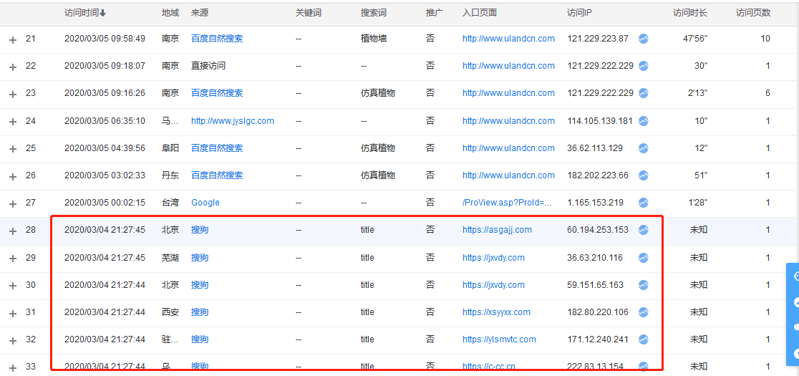This screenshot has height=376, width=799.
Task: Open the https://xsyyxx.com entry link
Action: pos(497,312)
